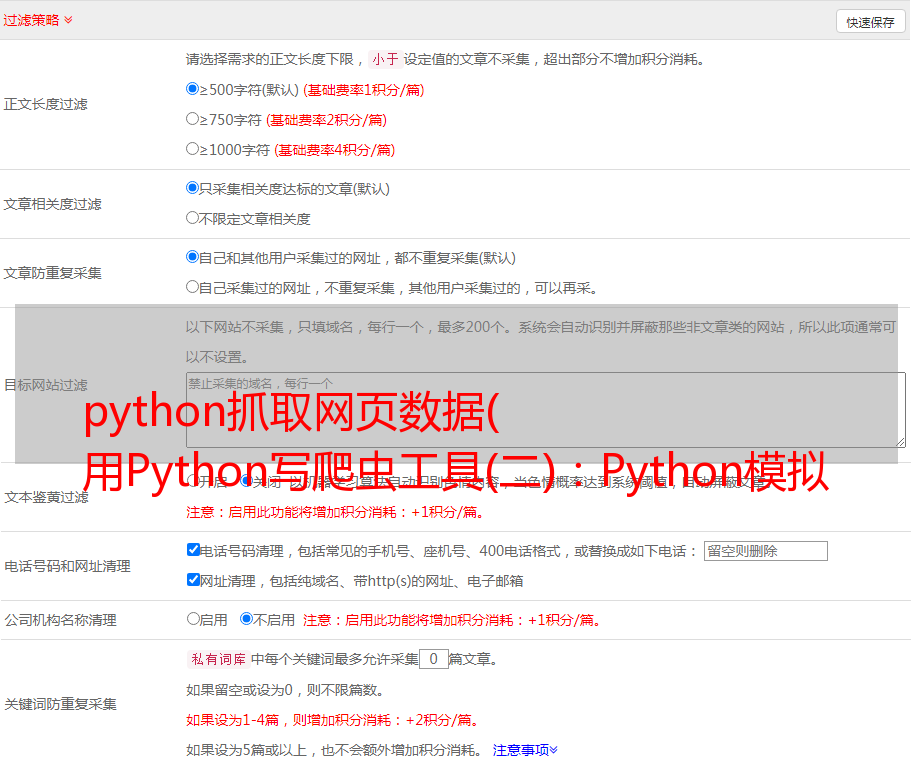The width and height of the screenshot is (912, 768).
Task: Click the 文本鉴黄过滤 row label
Action: [47, 497]
